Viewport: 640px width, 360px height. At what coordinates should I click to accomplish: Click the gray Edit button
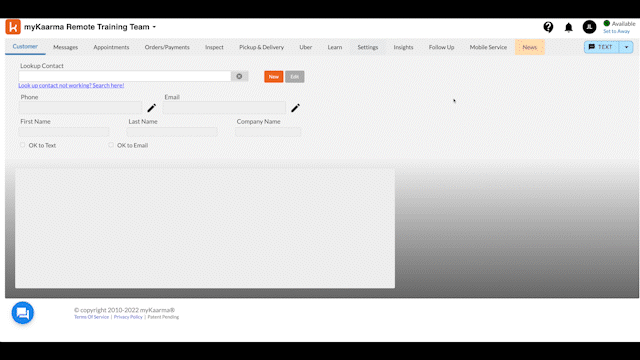coord(295,77)
